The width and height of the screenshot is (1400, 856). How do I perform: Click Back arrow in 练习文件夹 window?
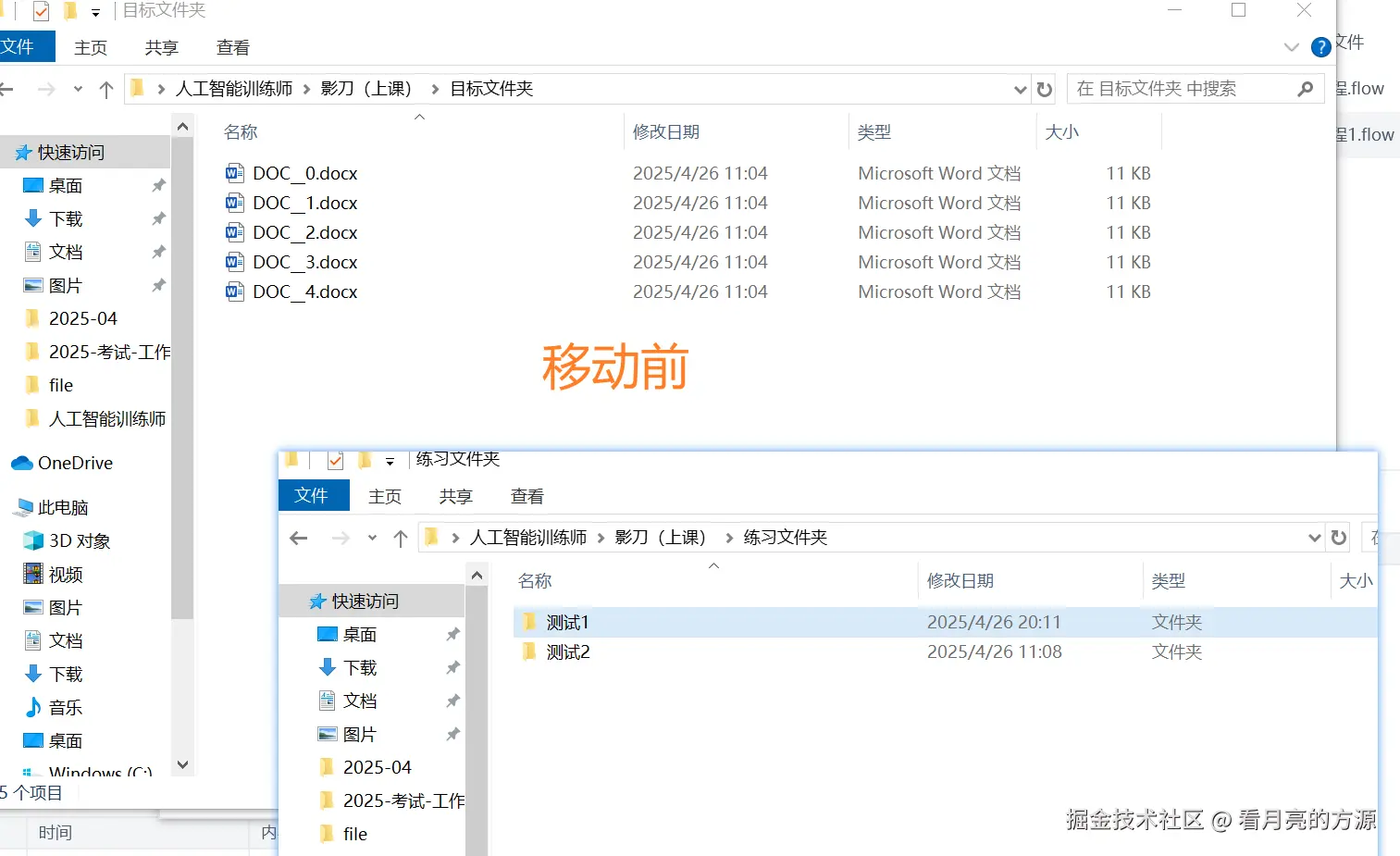[298, 538]
